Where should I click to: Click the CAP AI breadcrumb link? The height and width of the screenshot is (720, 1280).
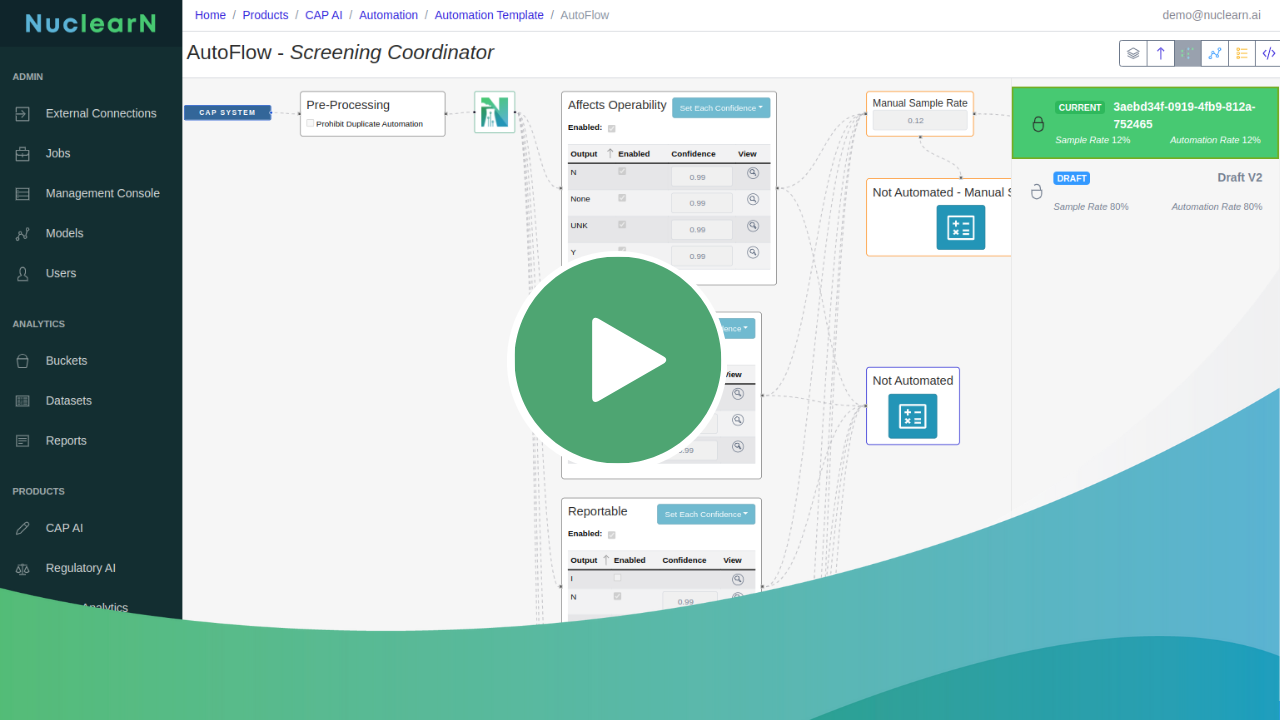point(324,15)
